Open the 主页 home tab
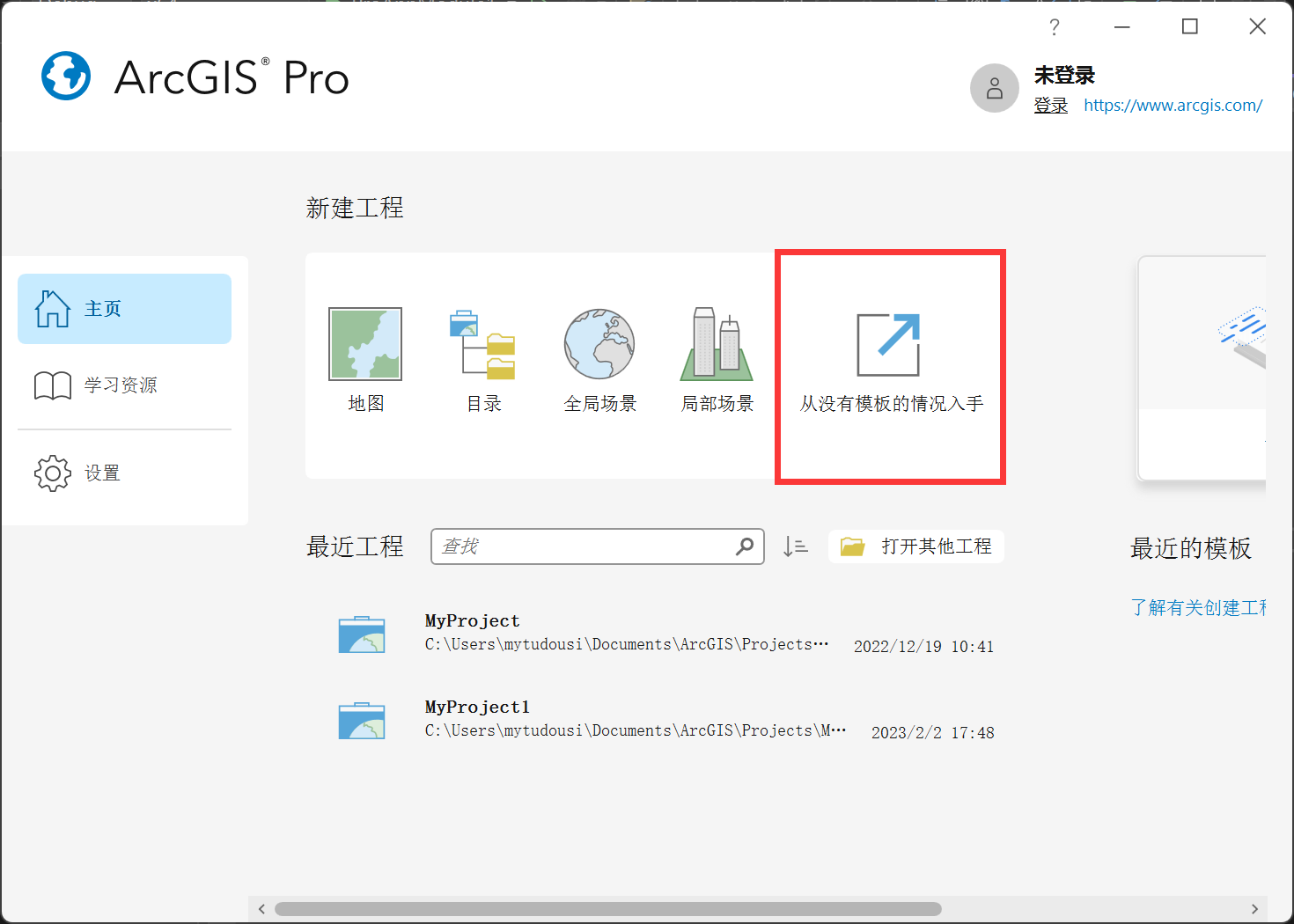The height and width of the screenshot is (924, 1294). tap(124, 309)
